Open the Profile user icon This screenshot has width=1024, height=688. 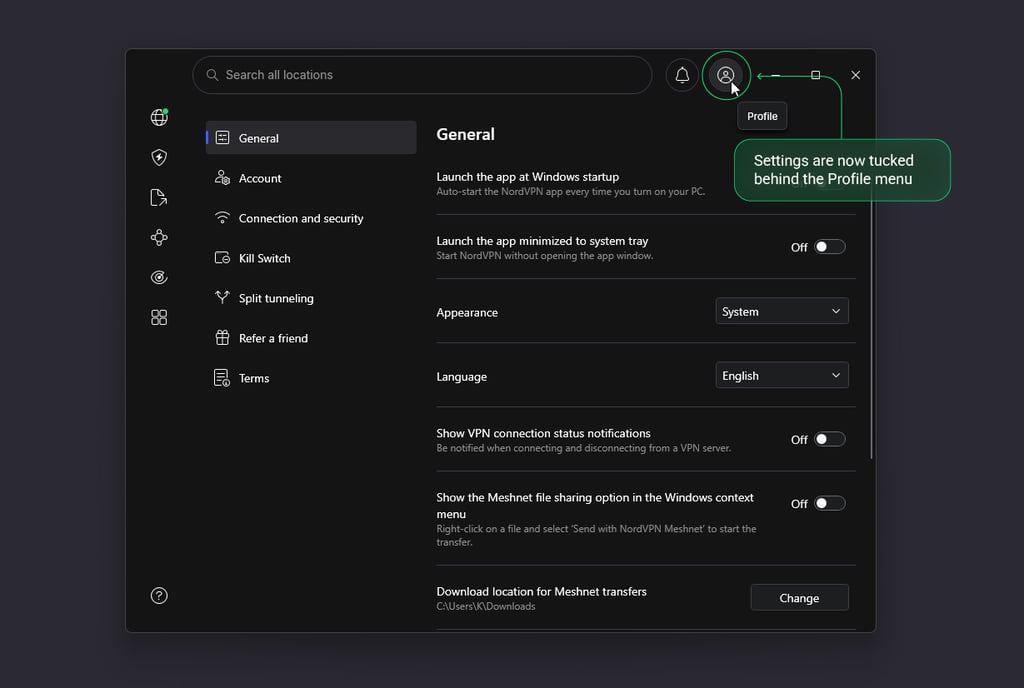(x=726, y=75)
